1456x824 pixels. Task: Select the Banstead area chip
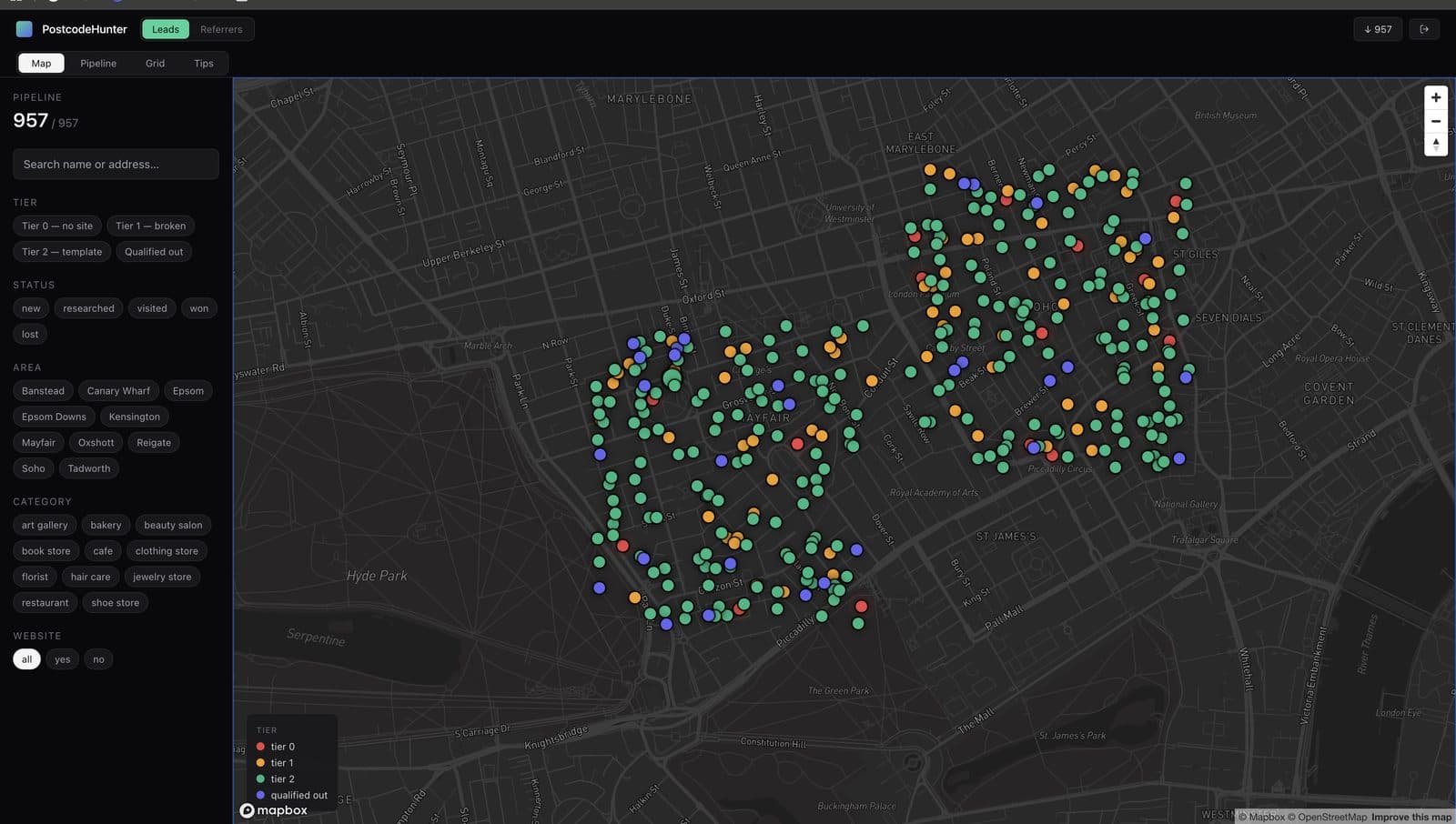pyautogui.click(x=43, y=391)
